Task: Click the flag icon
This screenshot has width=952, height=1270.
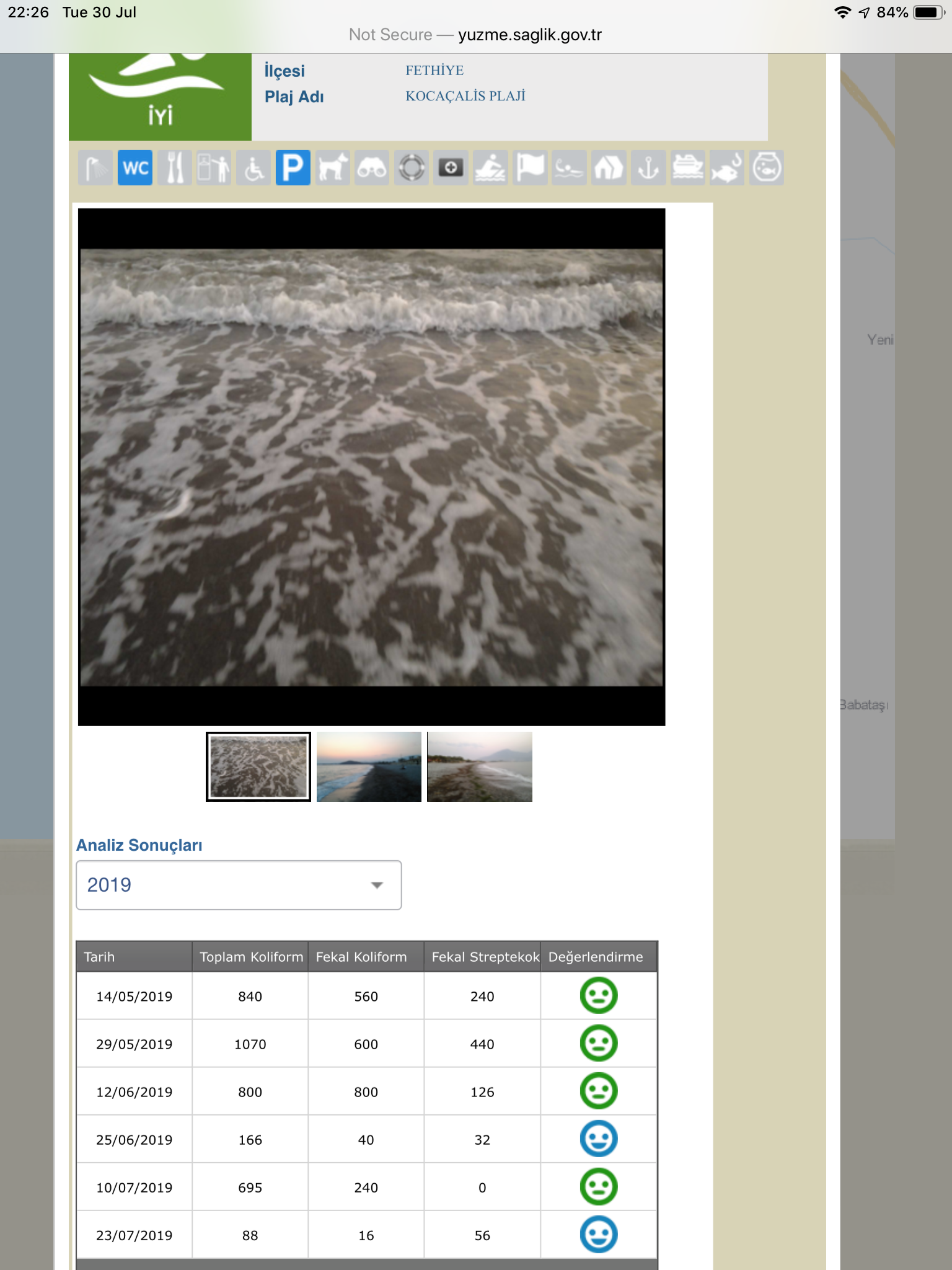Action: (x=530, y=167)
